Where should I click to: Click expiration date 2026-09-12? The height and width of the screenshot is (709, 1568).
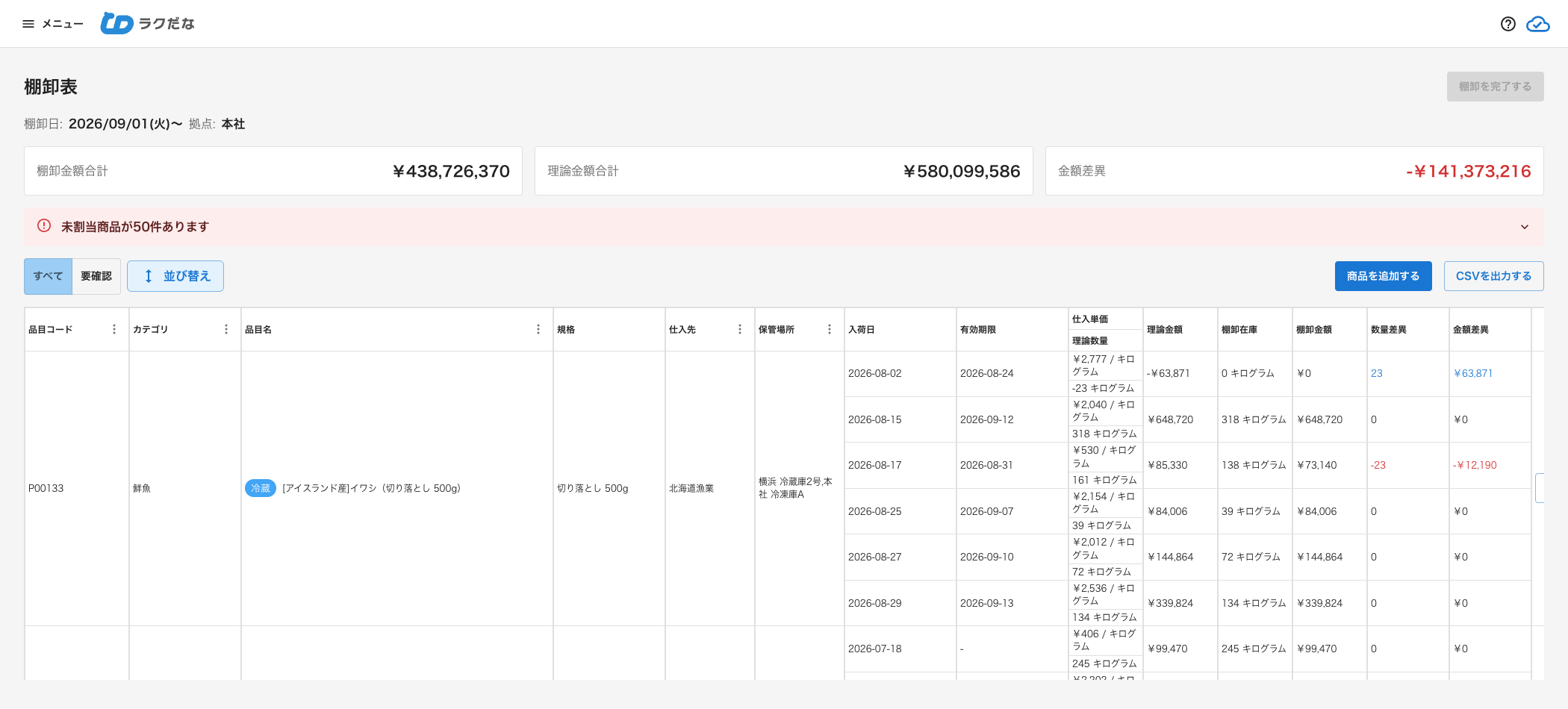click(987, 419)
